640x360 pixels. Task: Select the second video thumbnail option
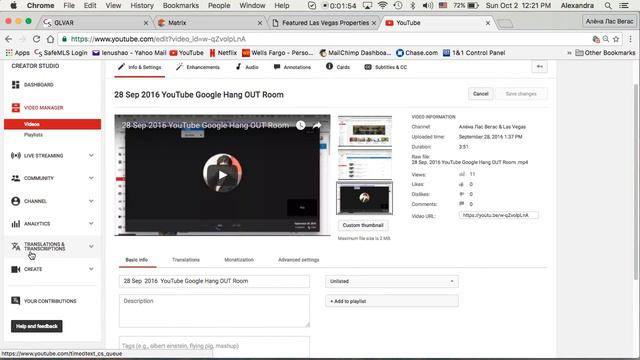click(x=365, y=164)
